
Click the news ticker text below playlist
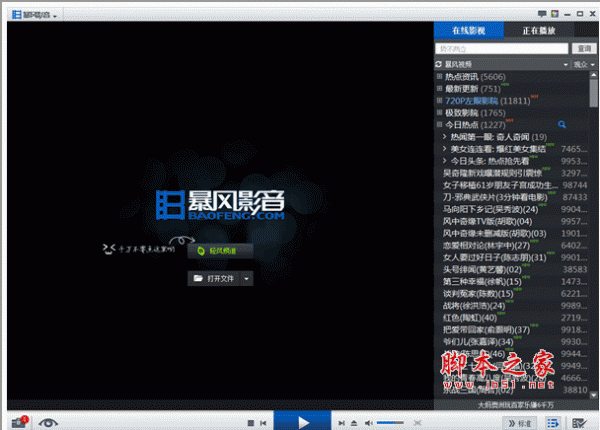tap(515, 405)
